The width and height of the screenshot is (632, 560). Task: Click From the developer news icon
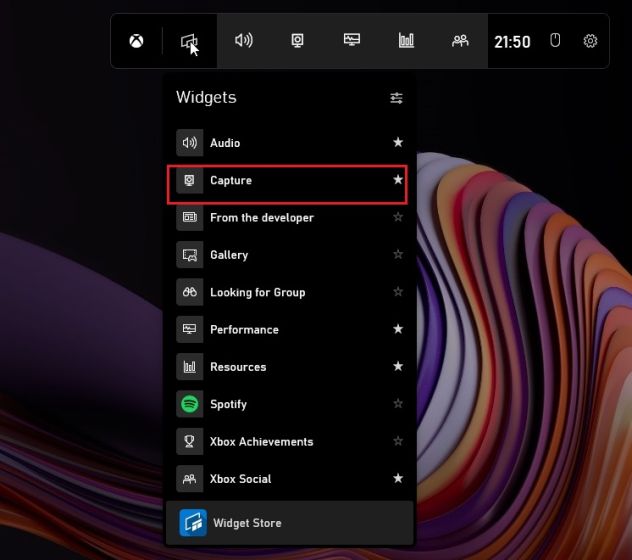point(189,217)
